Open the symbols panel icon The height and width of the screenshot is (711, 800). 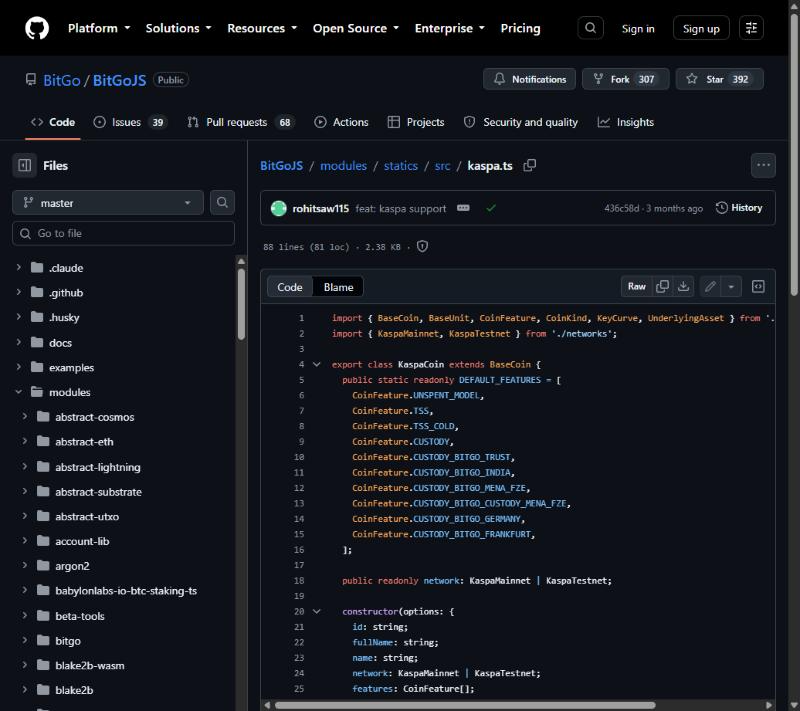tap(758, 287)
